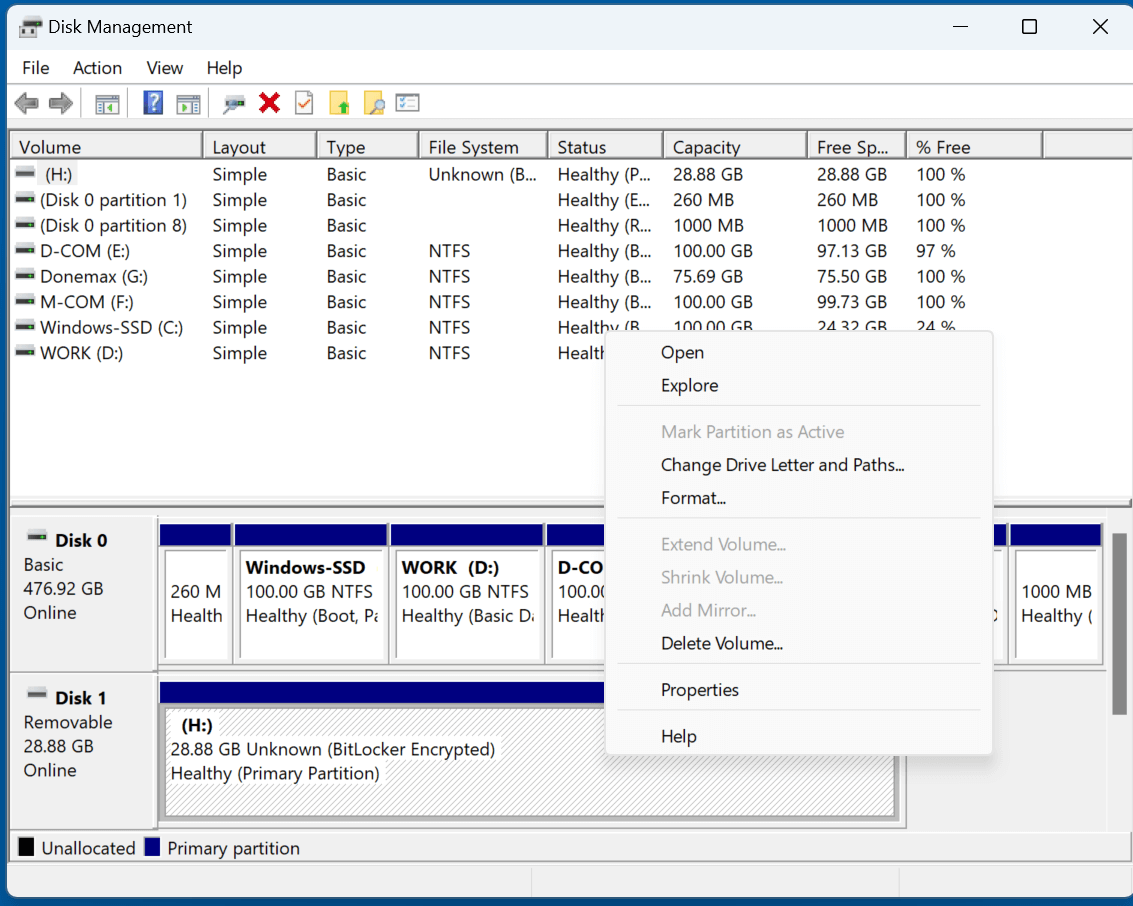
Task: Click the disk with magnifier toolbar icon
Action: click(233, 102)
